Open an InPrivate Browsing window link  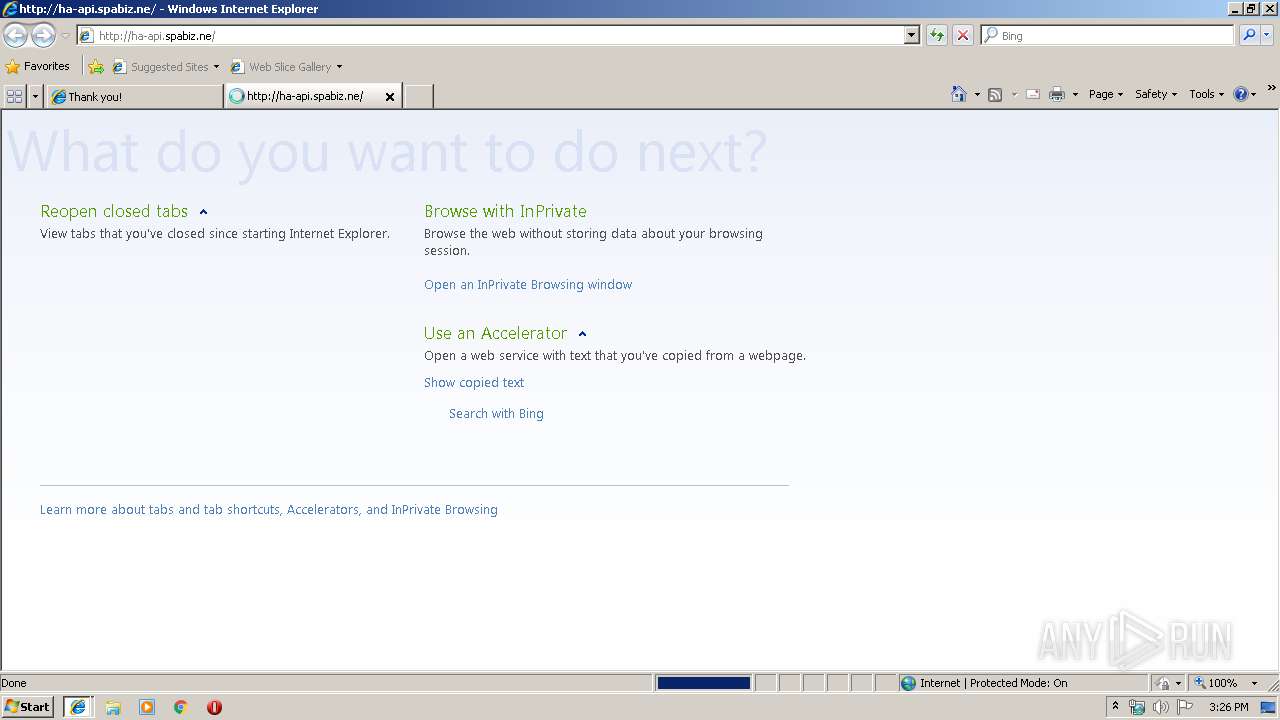(x=528, y=285)
